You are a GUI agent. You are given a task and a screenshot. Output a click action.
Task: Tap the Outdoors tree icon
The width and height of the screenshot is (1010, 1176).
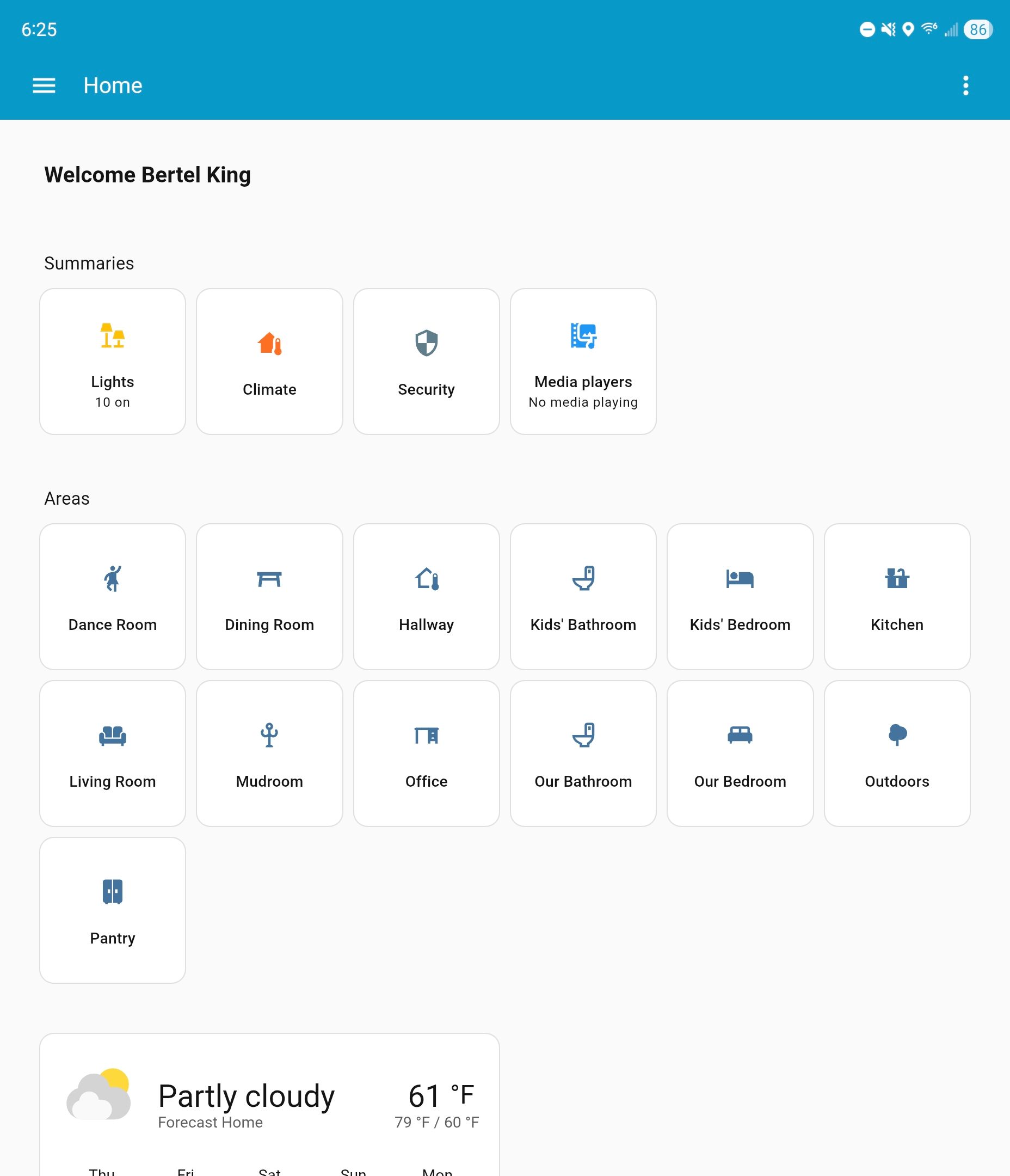click(897, 735)
